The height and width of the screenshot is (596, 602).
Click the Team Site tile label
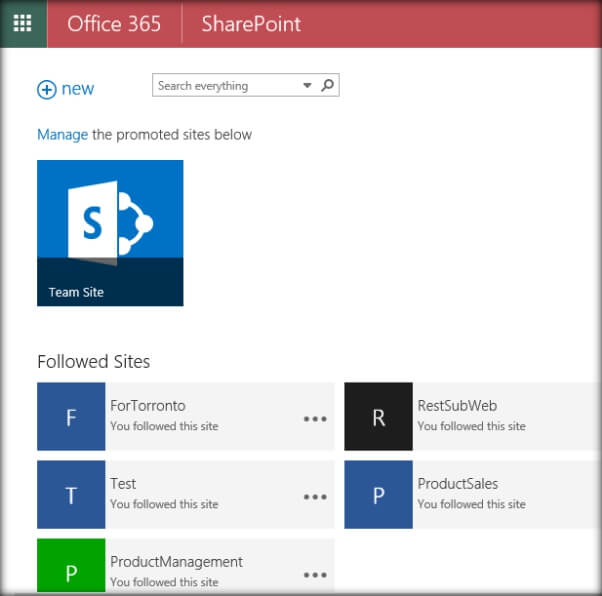76,292
